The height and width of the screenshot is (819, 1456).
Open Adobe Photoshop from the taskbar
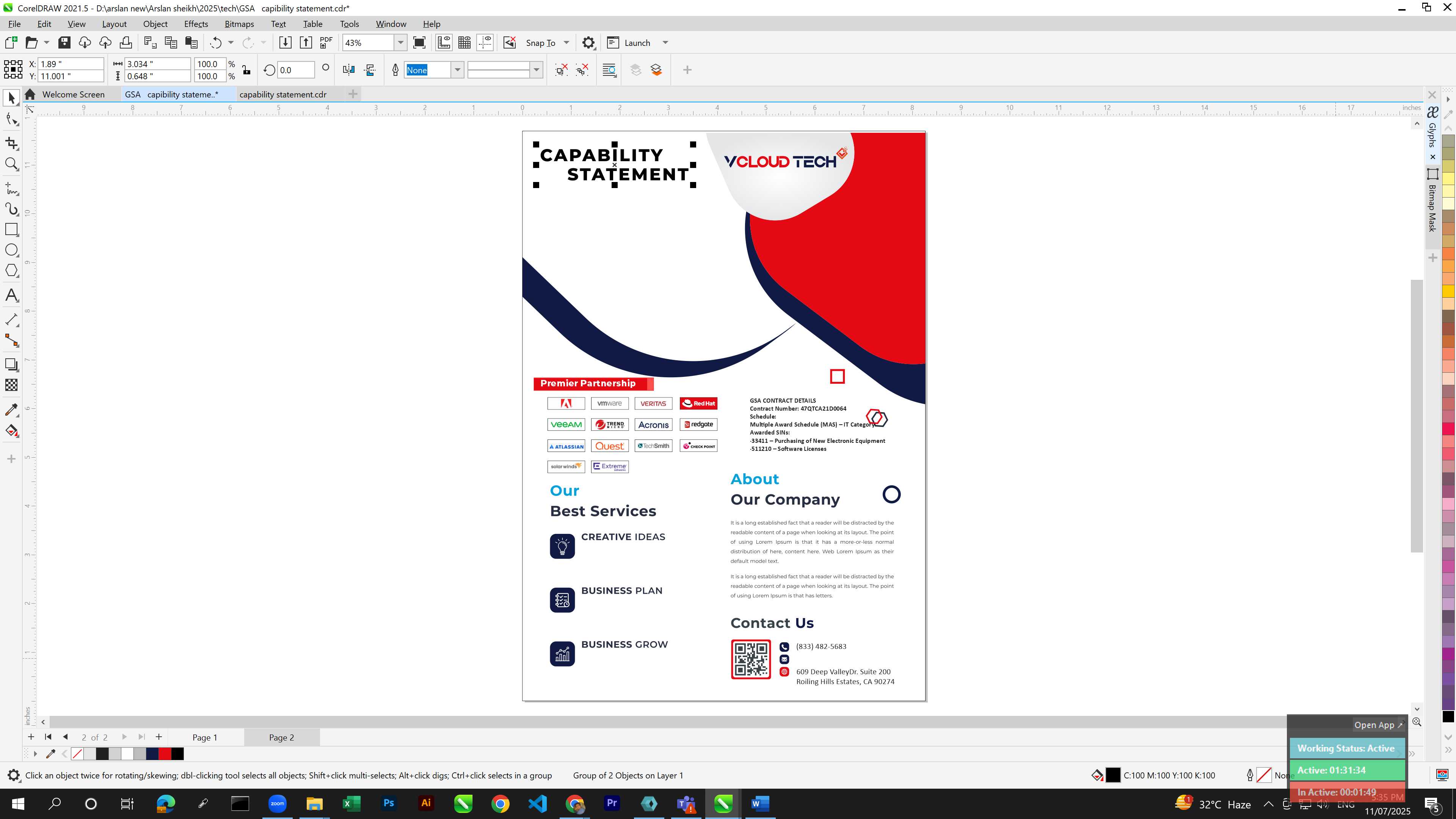point(389,803)
